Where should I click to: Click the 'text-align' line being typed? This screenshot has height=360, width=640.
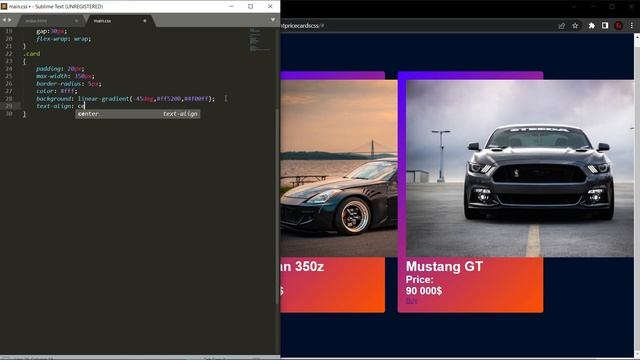[60, 106]
